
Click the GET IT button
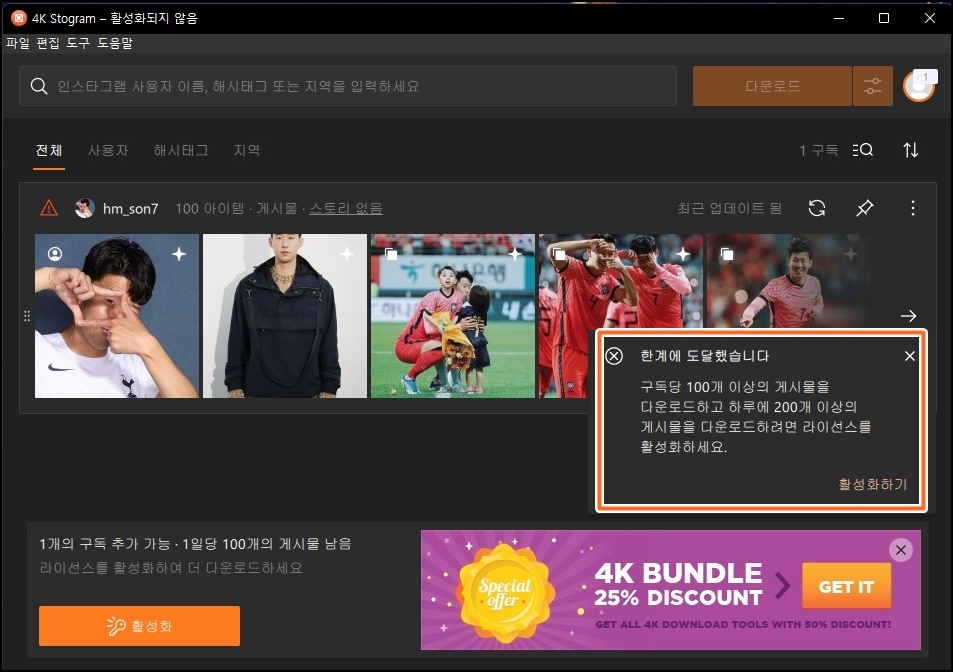pyautogui.click(x=847, y=586)
